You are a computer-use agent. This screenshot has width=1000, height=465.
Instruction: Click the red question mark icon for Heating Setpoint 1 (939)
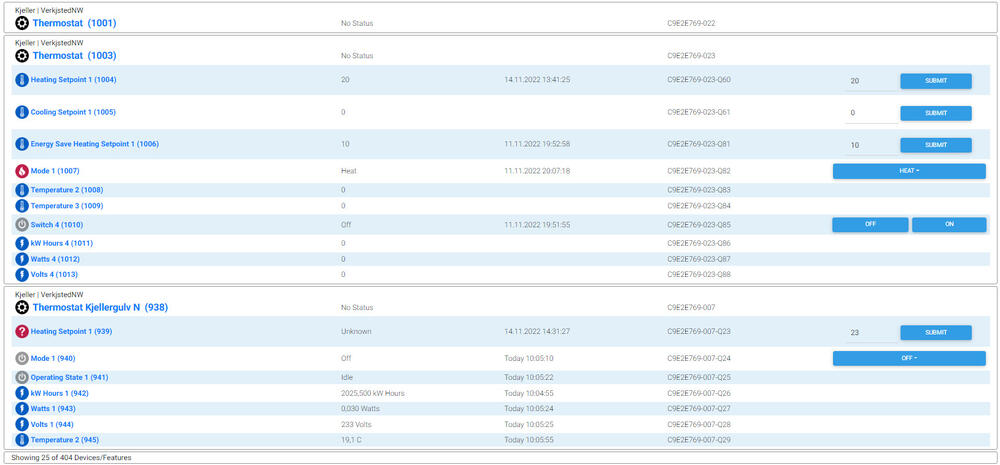click(22, 331)
